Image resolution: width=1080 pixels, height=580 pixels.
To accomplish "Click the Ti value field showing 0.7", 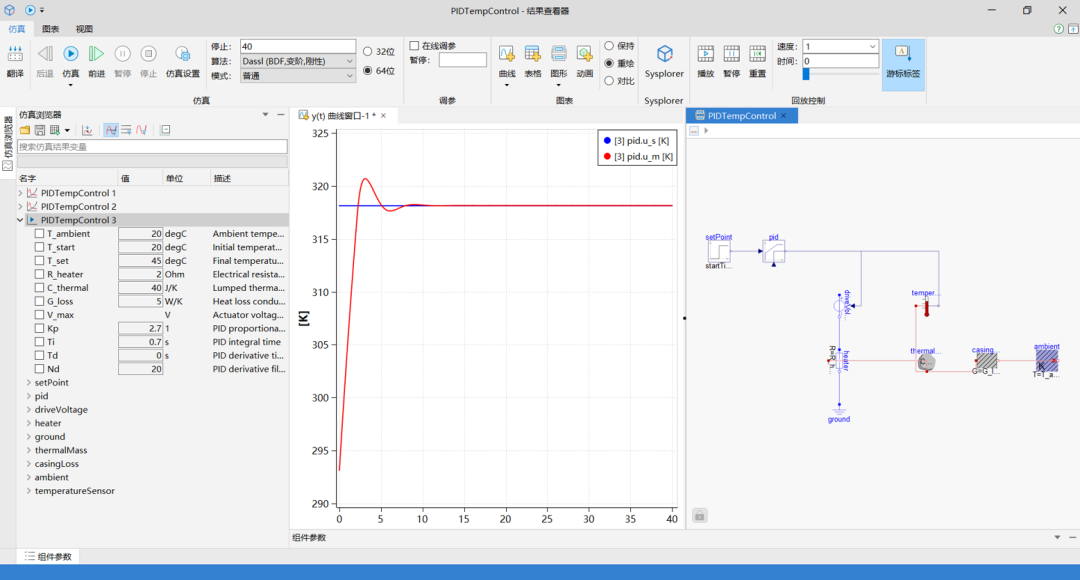I will [x=141, y=342].
